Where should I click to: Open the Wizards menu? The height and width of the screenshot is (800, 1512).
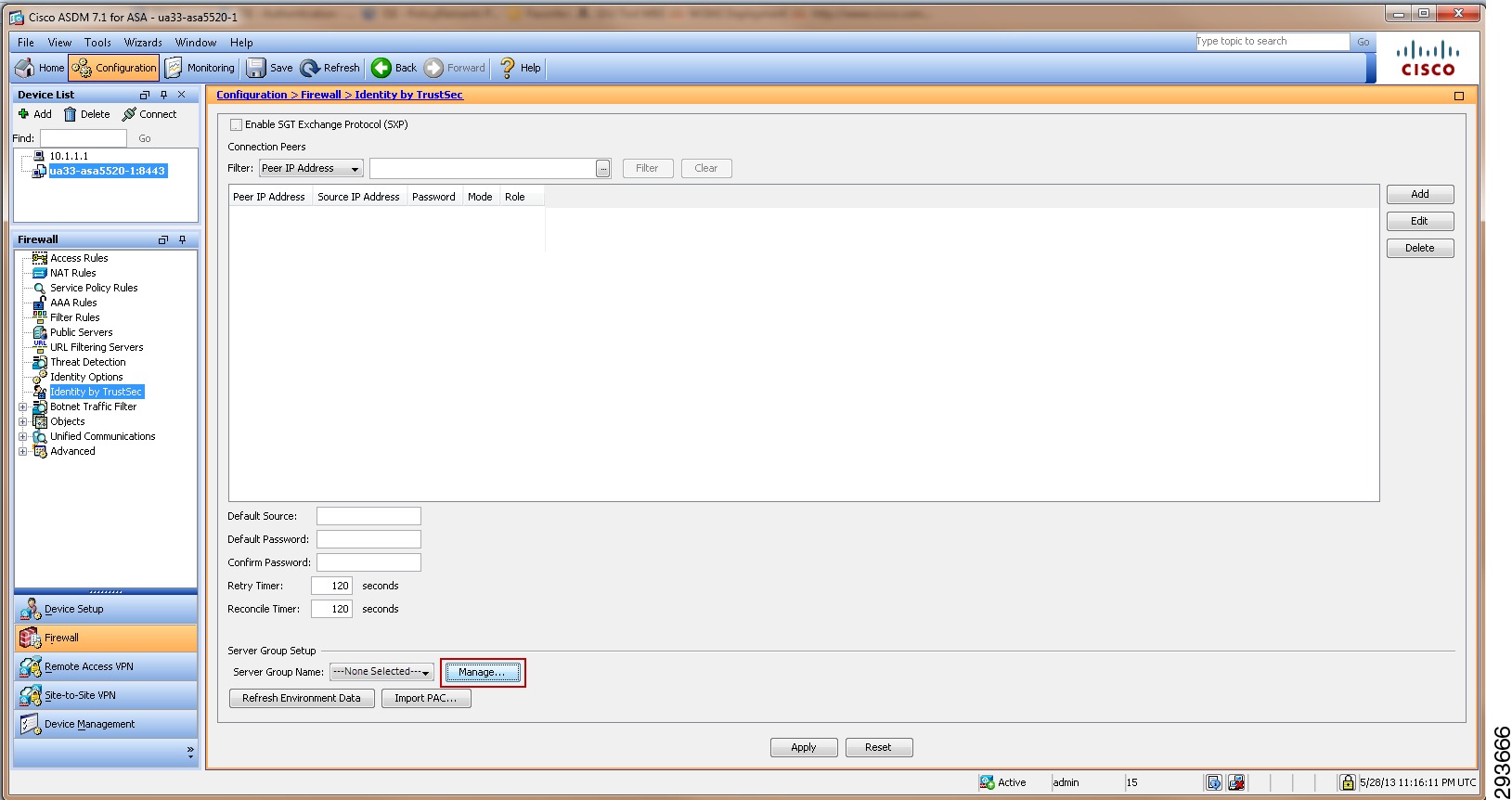(143, 43)
